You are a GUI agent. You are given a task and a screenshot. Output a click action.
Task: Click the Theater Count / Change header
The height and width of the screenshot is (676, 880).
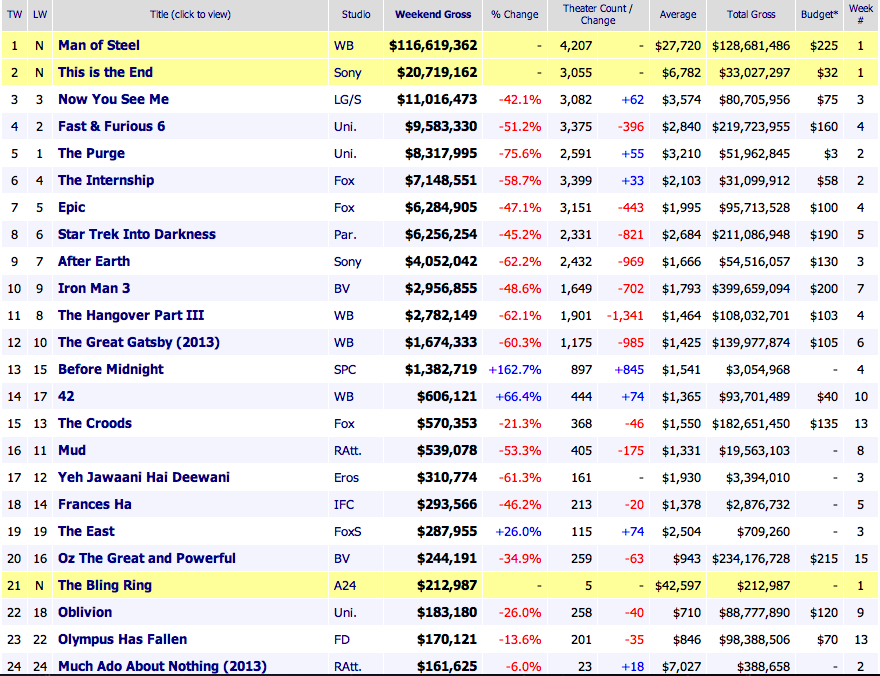tap(598, 15)
